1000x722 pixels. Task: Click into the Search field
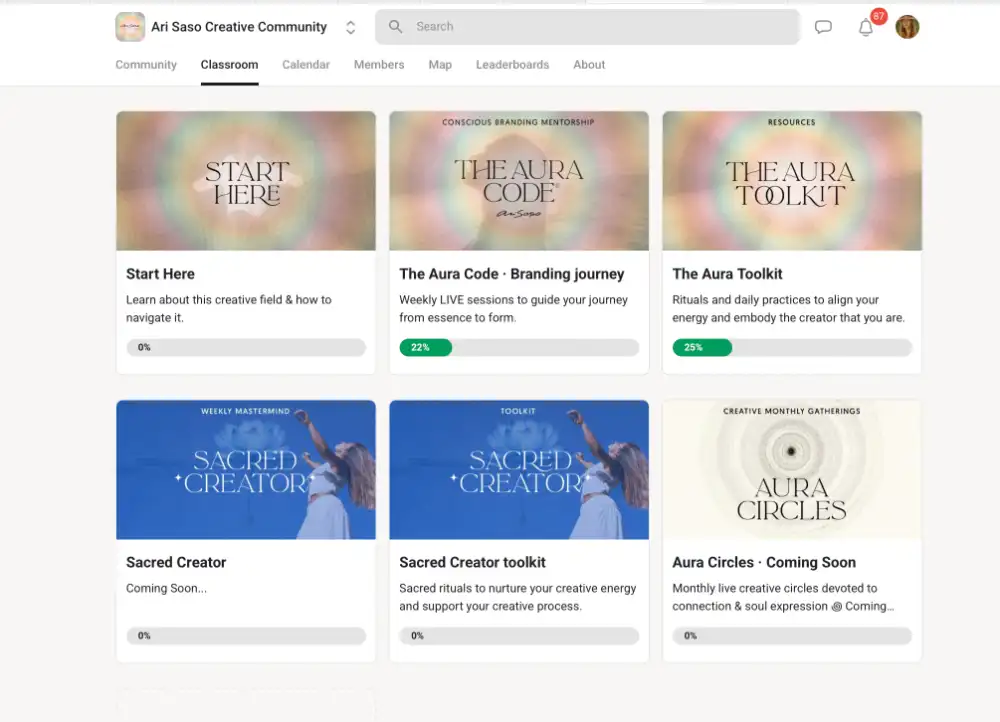point(587,27)
